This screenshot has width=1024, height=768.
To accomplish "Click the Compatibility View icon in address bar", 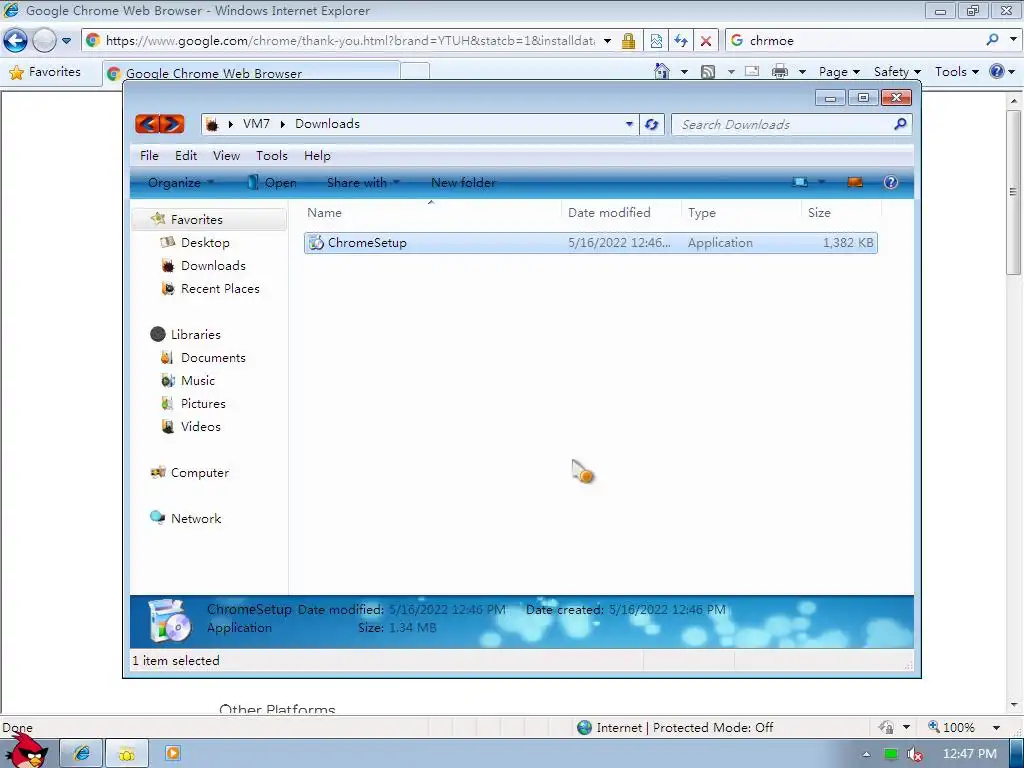I will [656, 40].
